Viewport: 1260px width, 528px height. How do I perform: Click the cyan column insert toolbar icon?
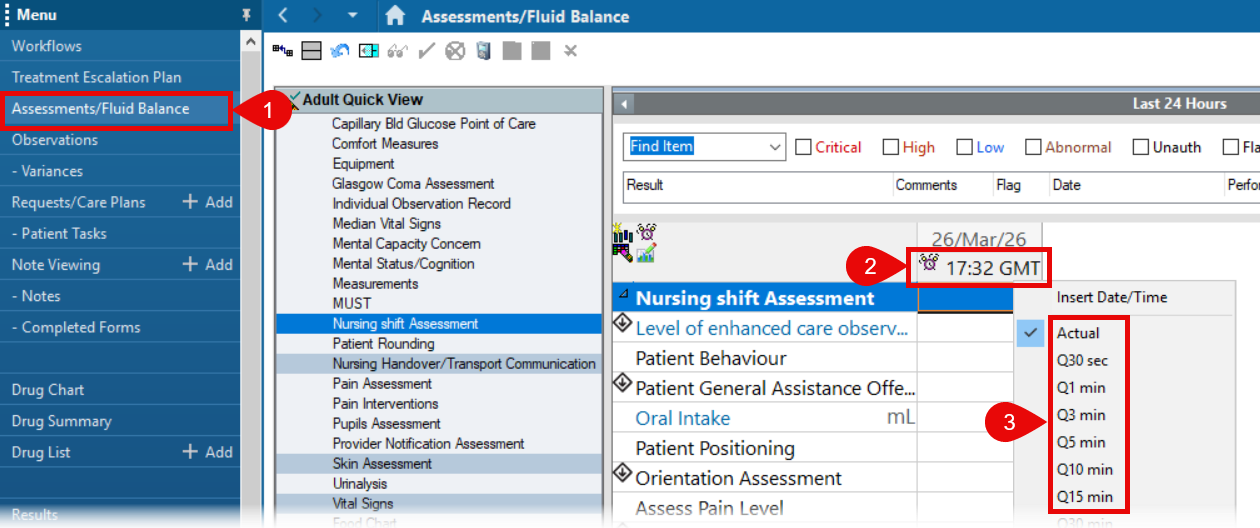click(x=369, y=50)
